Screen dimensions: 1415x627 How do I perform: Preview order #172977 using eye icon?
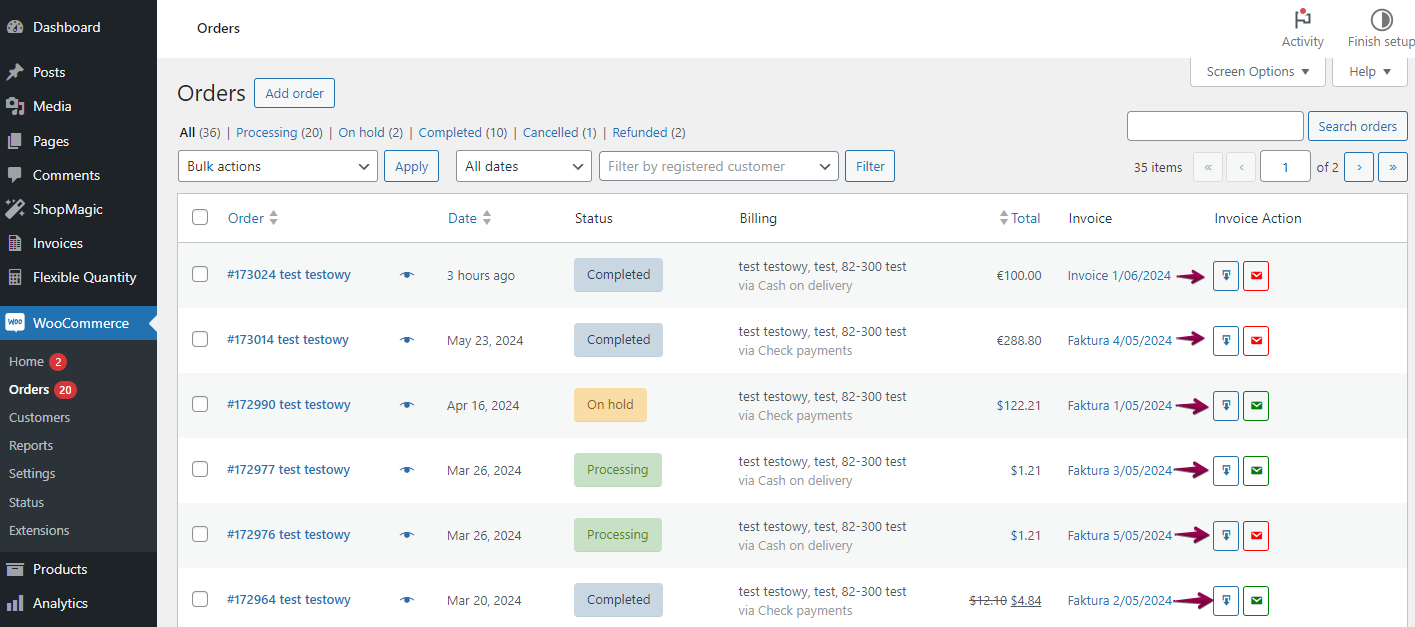[406, 470]
